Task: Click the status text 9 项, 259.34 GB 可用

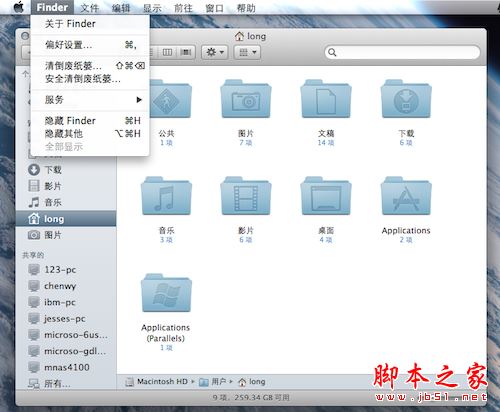Action: (x=251, y=397)
